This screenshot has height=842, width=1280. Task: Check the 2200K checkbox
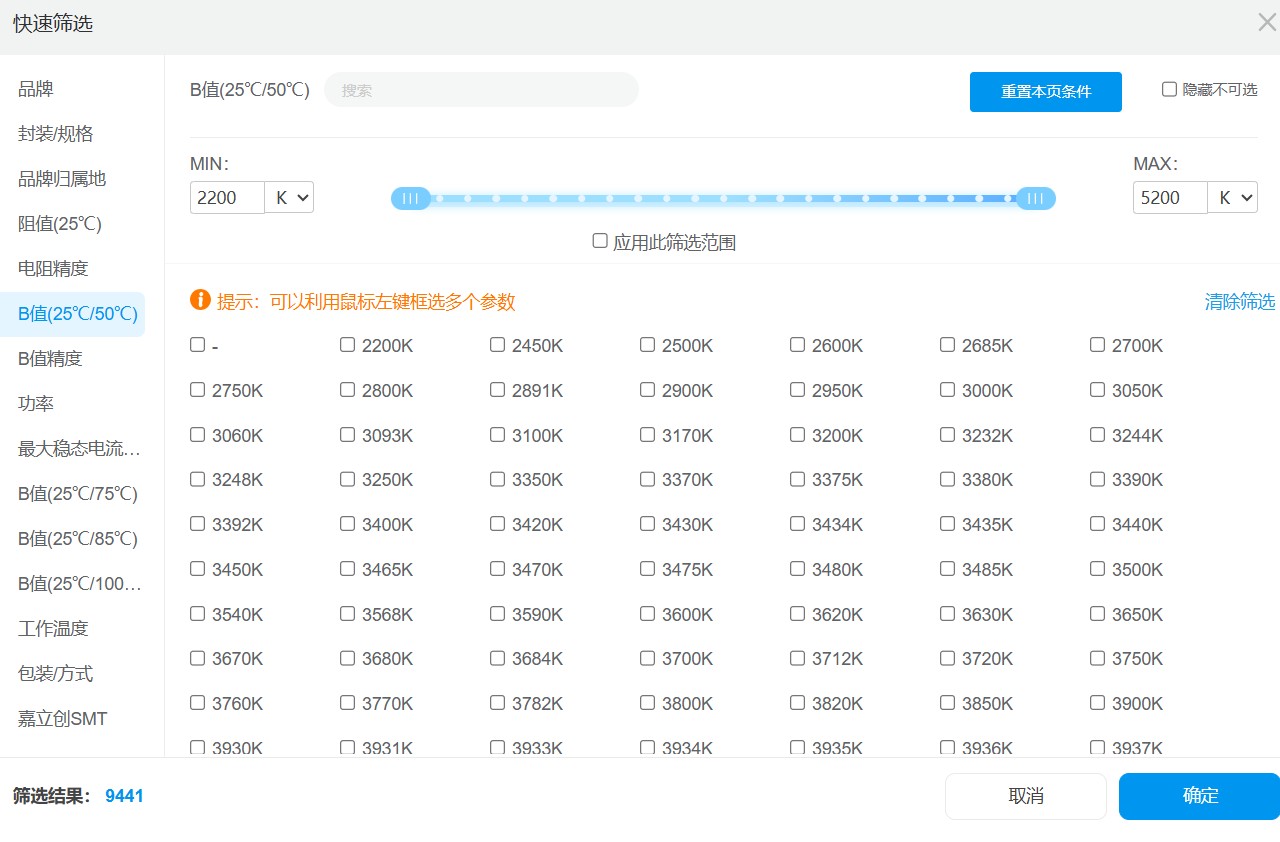347,345
